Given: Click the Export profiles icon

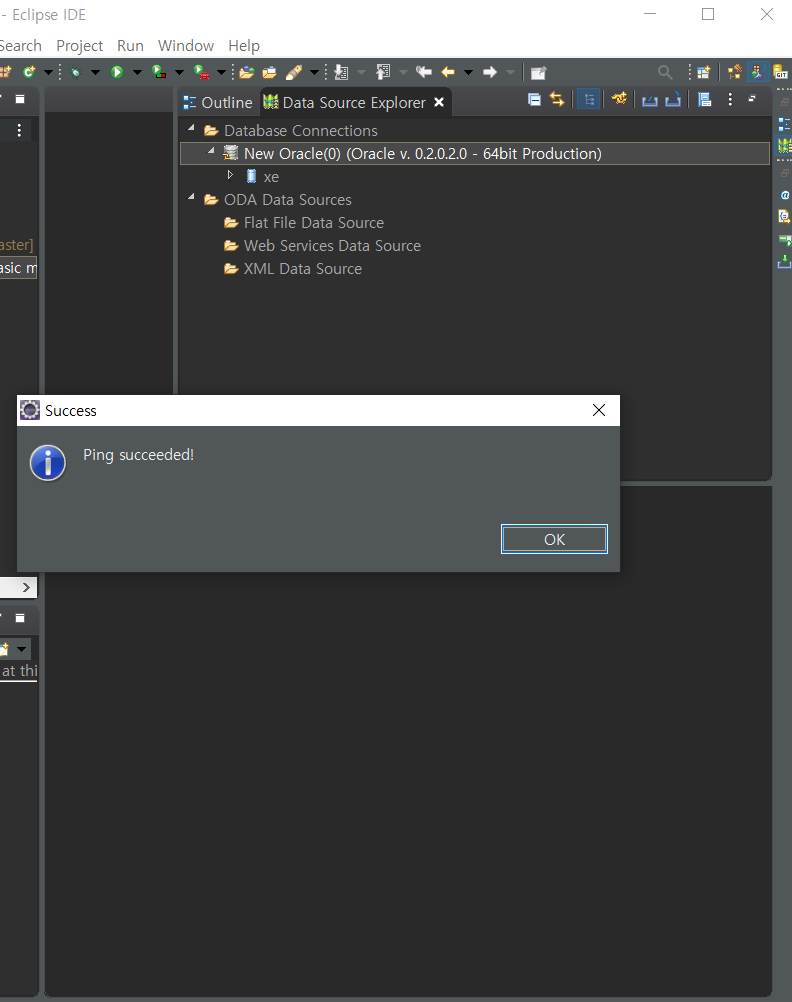Looking at the screenshot, I should click(672, 100).
